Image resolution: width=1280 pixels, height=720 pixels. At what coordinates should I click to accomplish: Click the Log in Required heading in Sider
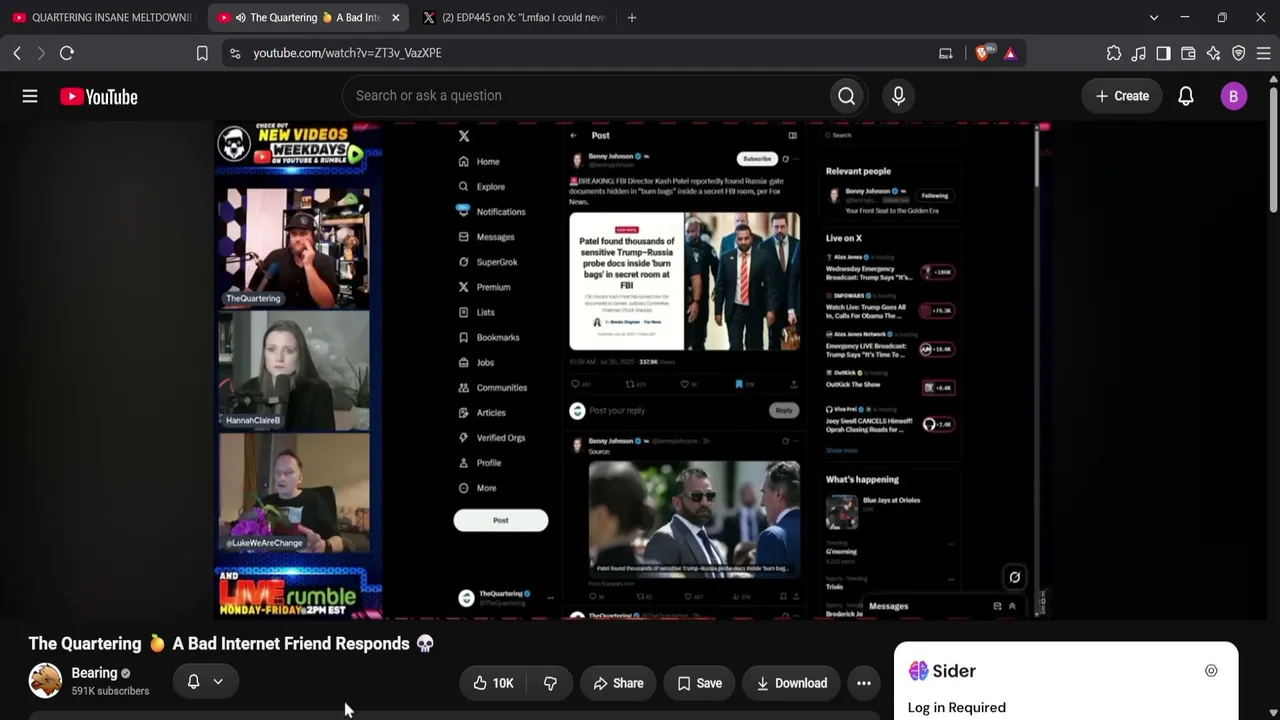[x=957, y=708]
